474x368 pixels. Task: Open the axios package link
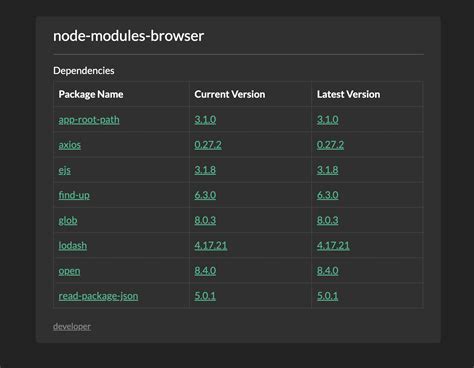coord(70,145)
